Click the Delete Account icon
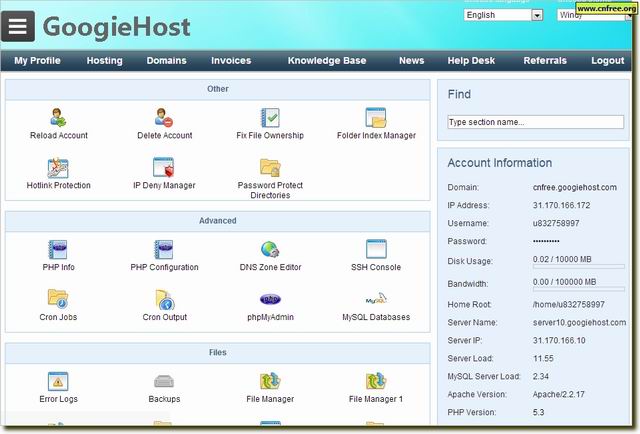 pyautogui.click(x=164, y=118)
